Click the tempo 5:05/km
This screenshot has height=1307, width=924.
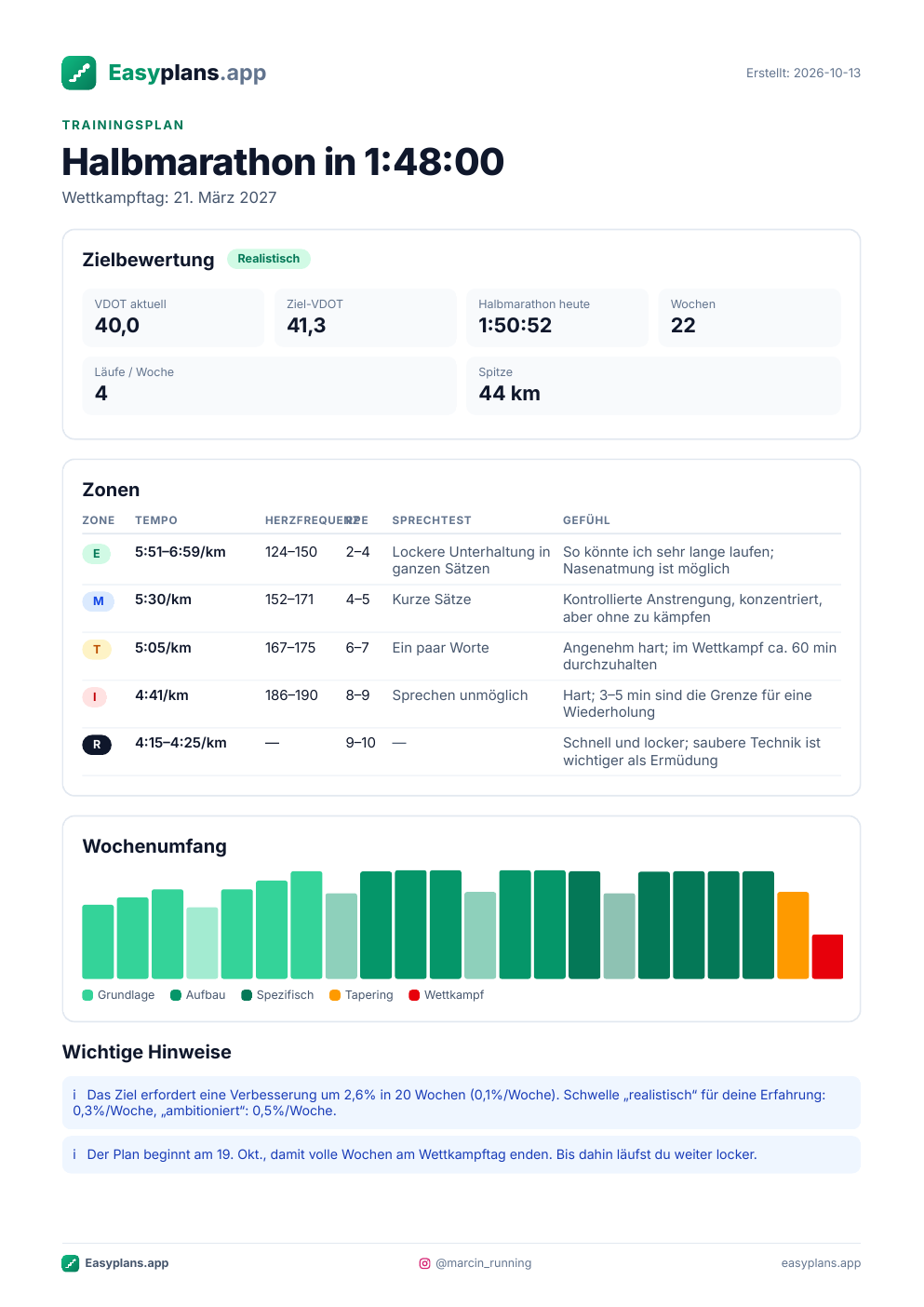tap(163, 648)
